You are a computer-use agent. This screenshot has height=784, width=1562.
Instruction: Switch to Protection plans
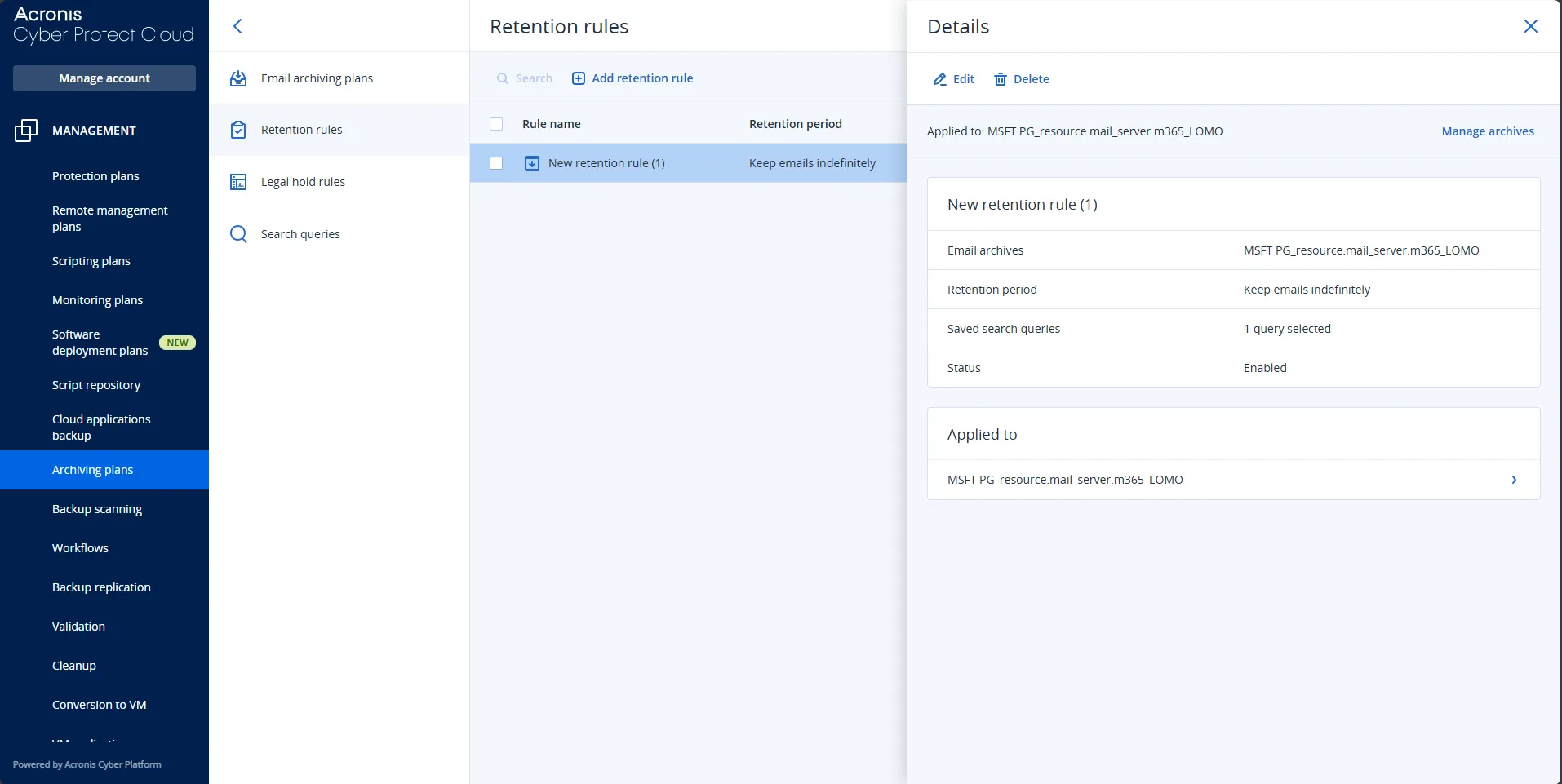tap(95, 176)
